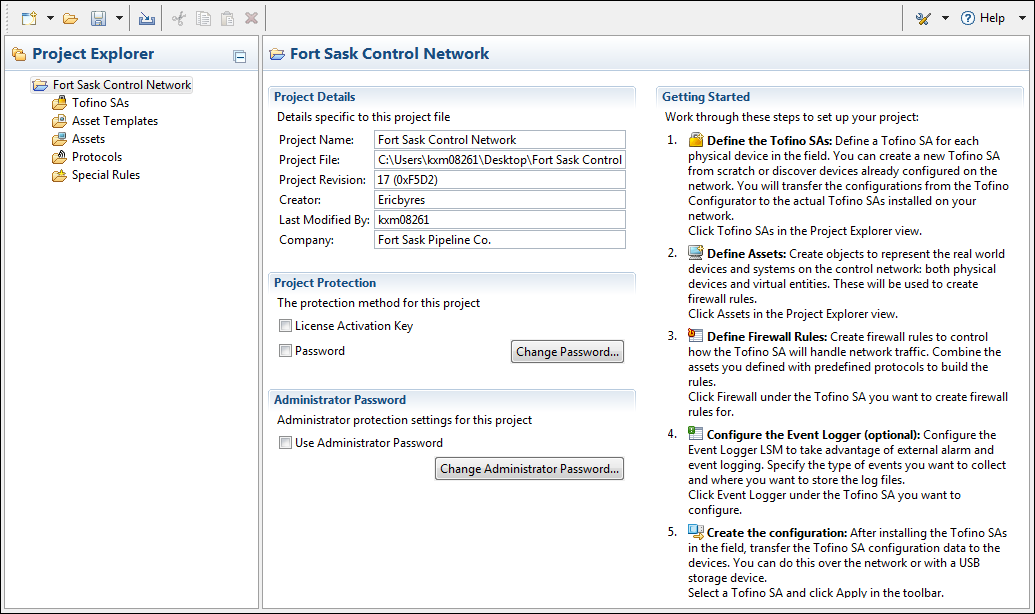Click the Project Name input field
Image resolution: width=1035 pixels, height=614 pixels.
(x=500, y=140)
